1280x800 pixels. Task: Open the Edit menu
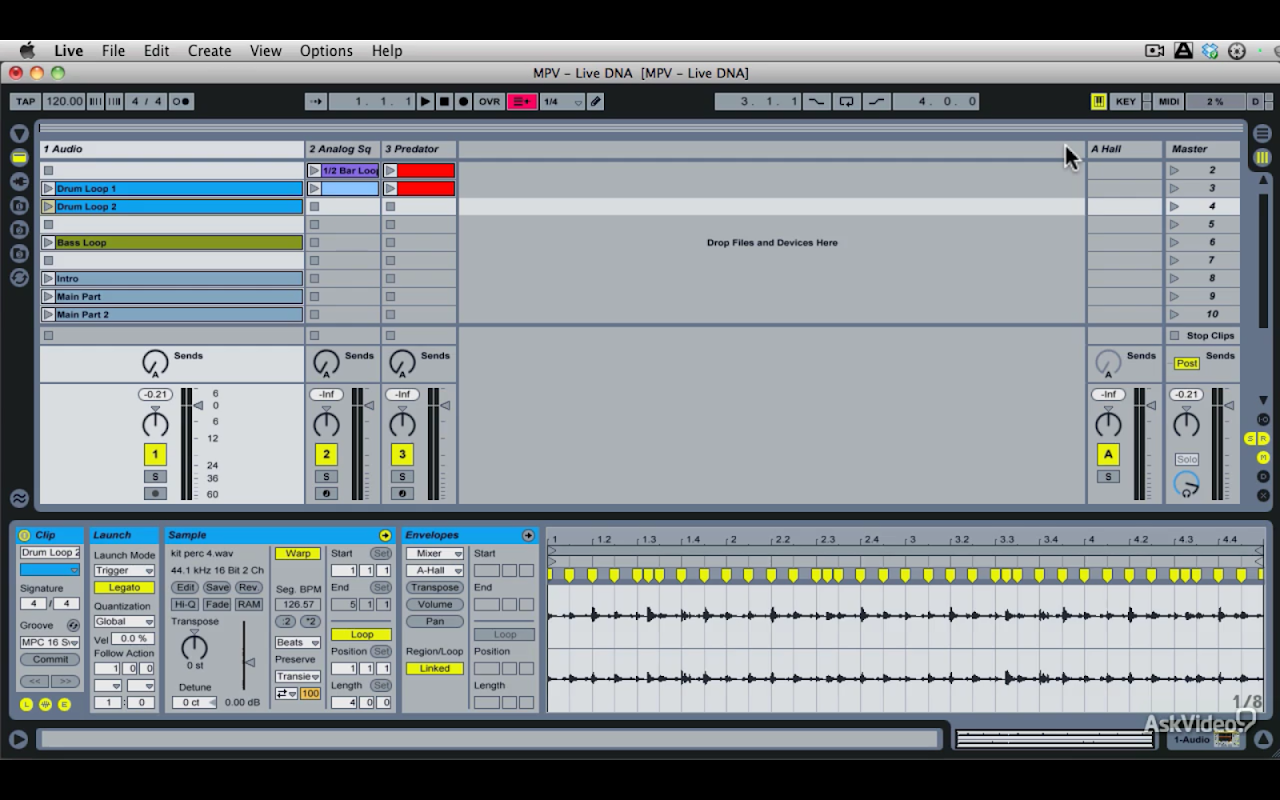(156, 51)
